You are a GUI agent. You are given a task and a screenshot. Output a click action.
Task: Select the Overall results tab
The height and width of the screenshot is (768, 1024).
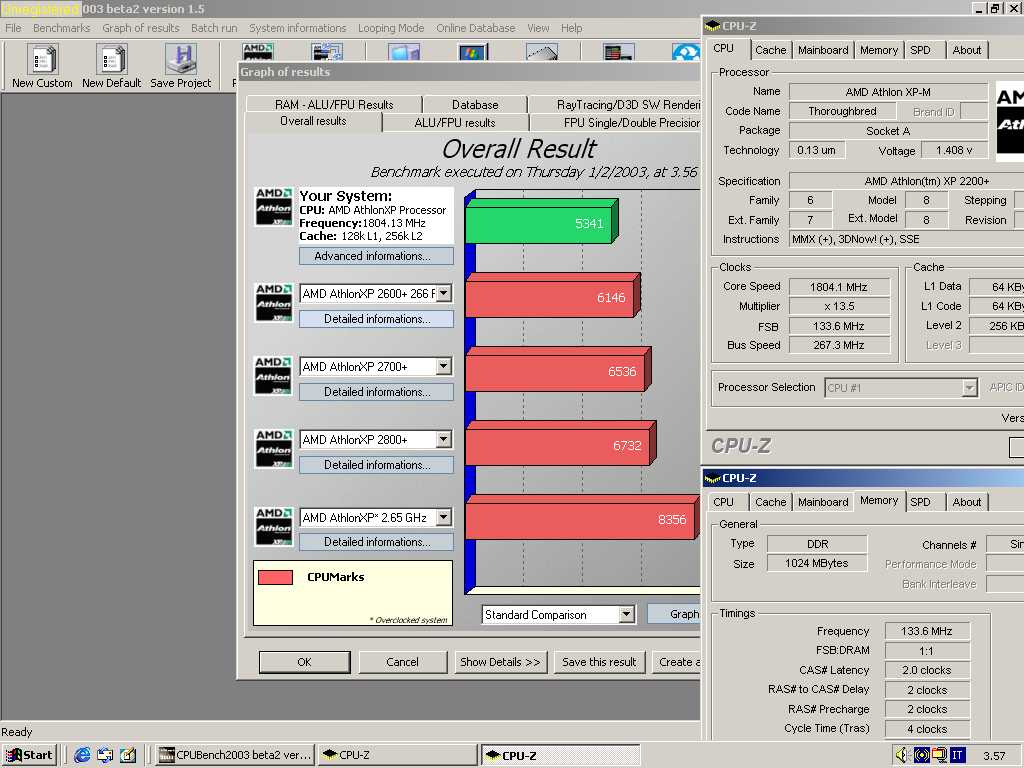pos(313,121)
